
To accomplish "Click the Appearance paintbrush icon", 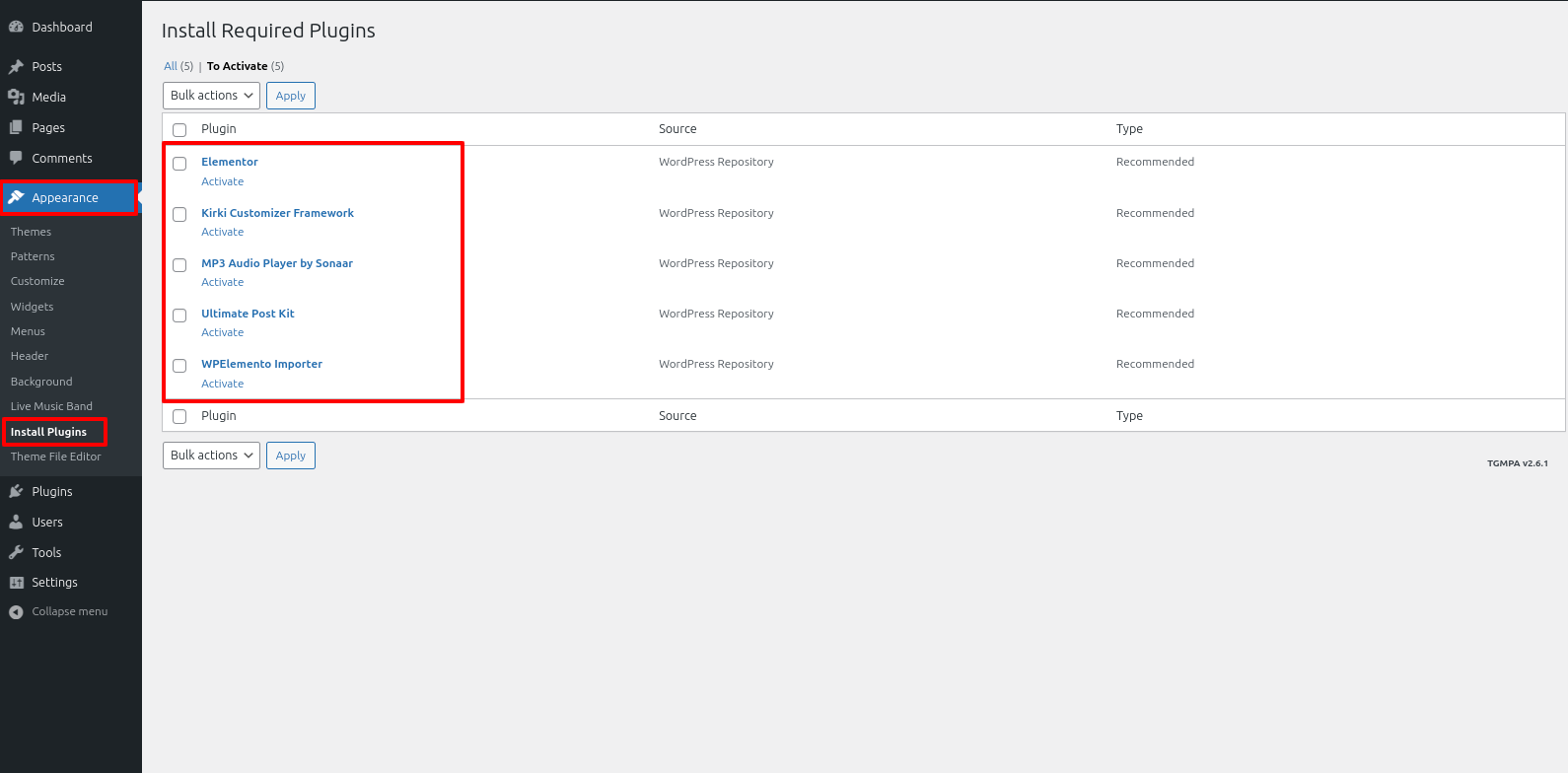I will pos(16,197).
